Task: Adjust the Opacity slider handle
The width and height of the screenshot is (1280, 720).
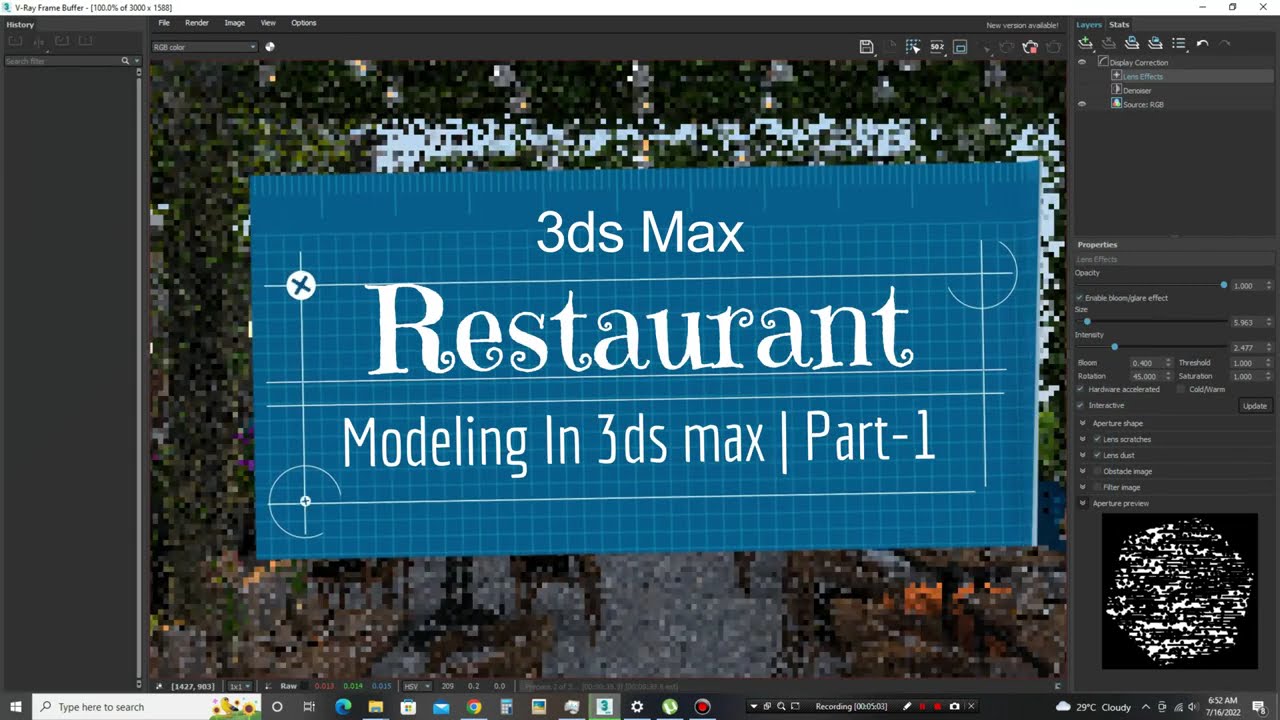Action: pos(1224,285)
